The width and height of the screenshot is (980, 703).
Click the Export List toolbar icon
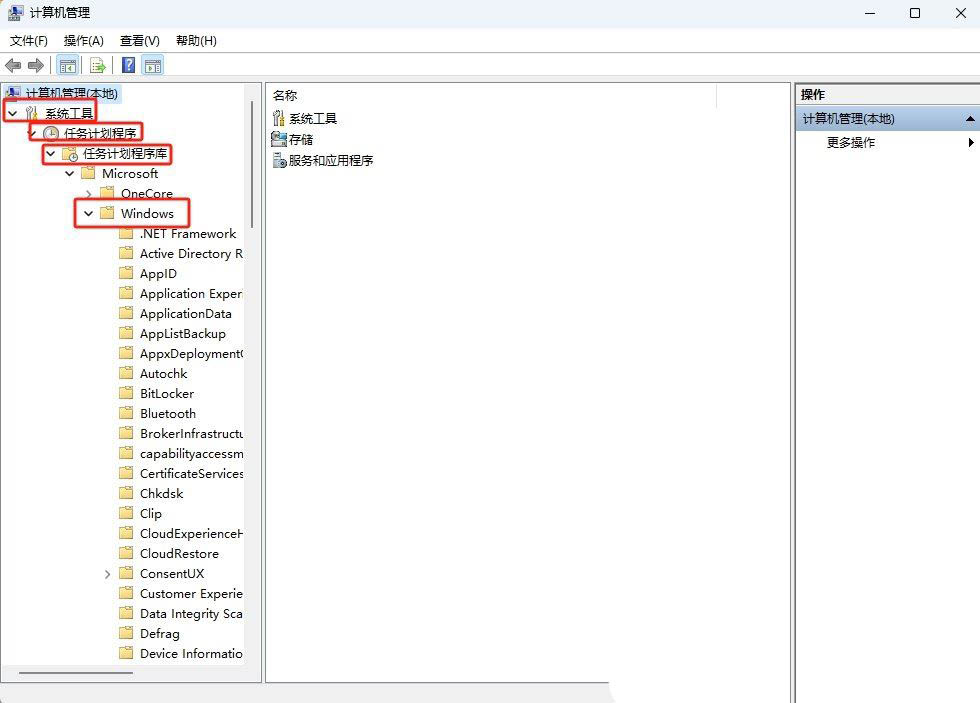click(x=97, y=66)
